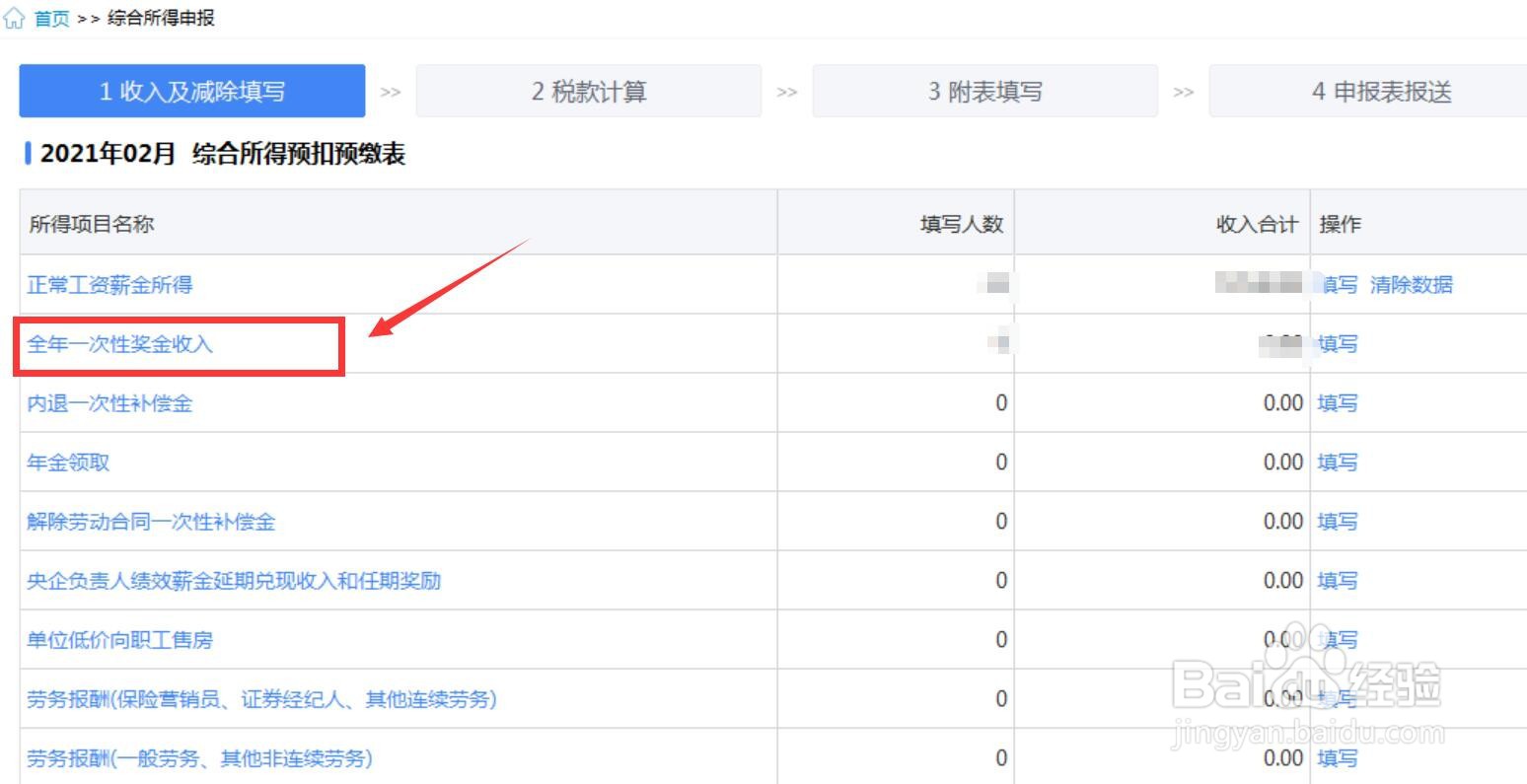Screen dimensions: 1527x784
Task: Open 央企负责人绩效薪金延期兑现收入和任期奖励 link
Action: pos(234,581)
